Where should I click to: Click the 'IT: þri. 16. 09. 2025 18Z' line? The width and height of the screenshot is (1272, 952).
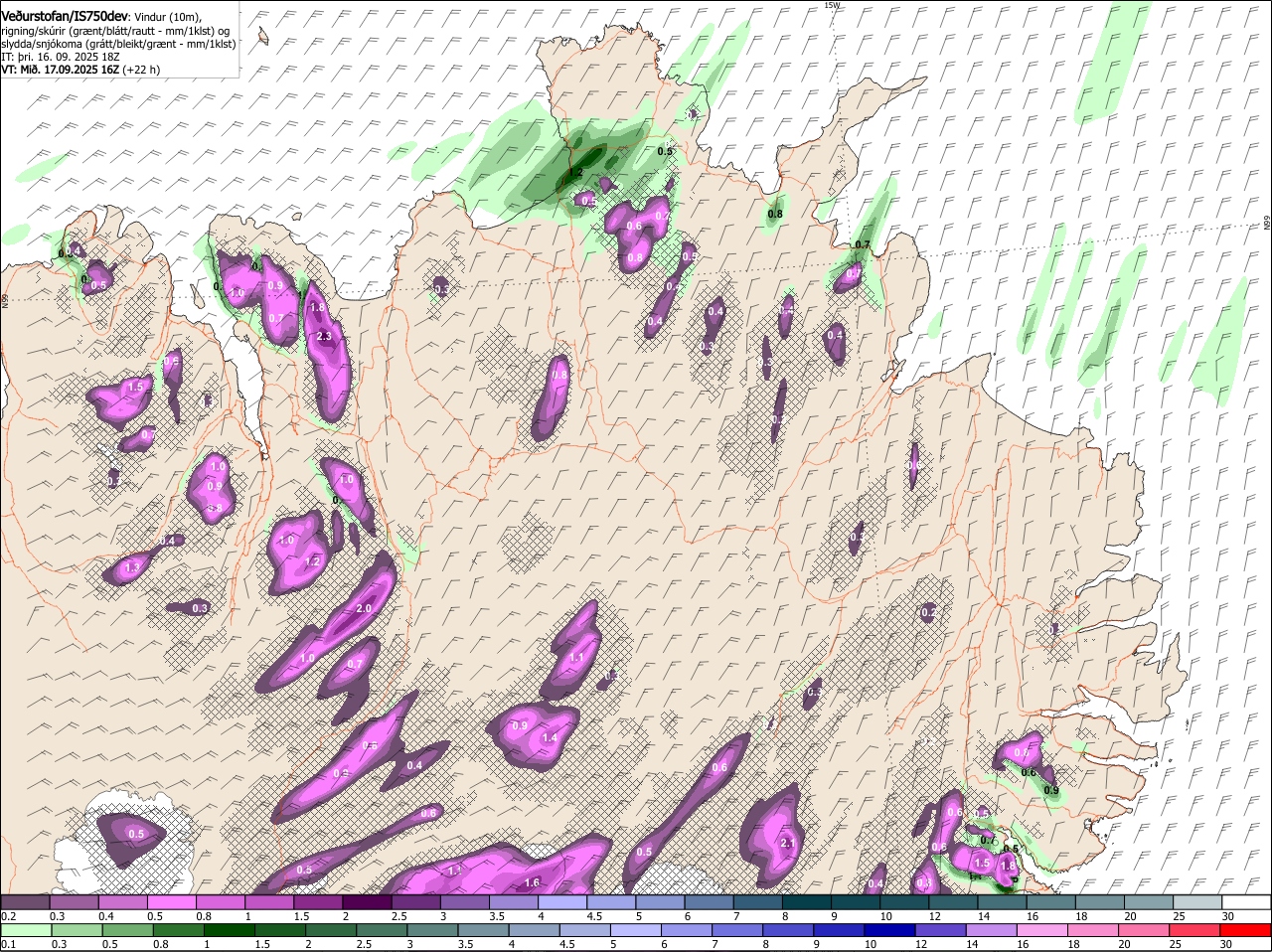click(60, 57)
